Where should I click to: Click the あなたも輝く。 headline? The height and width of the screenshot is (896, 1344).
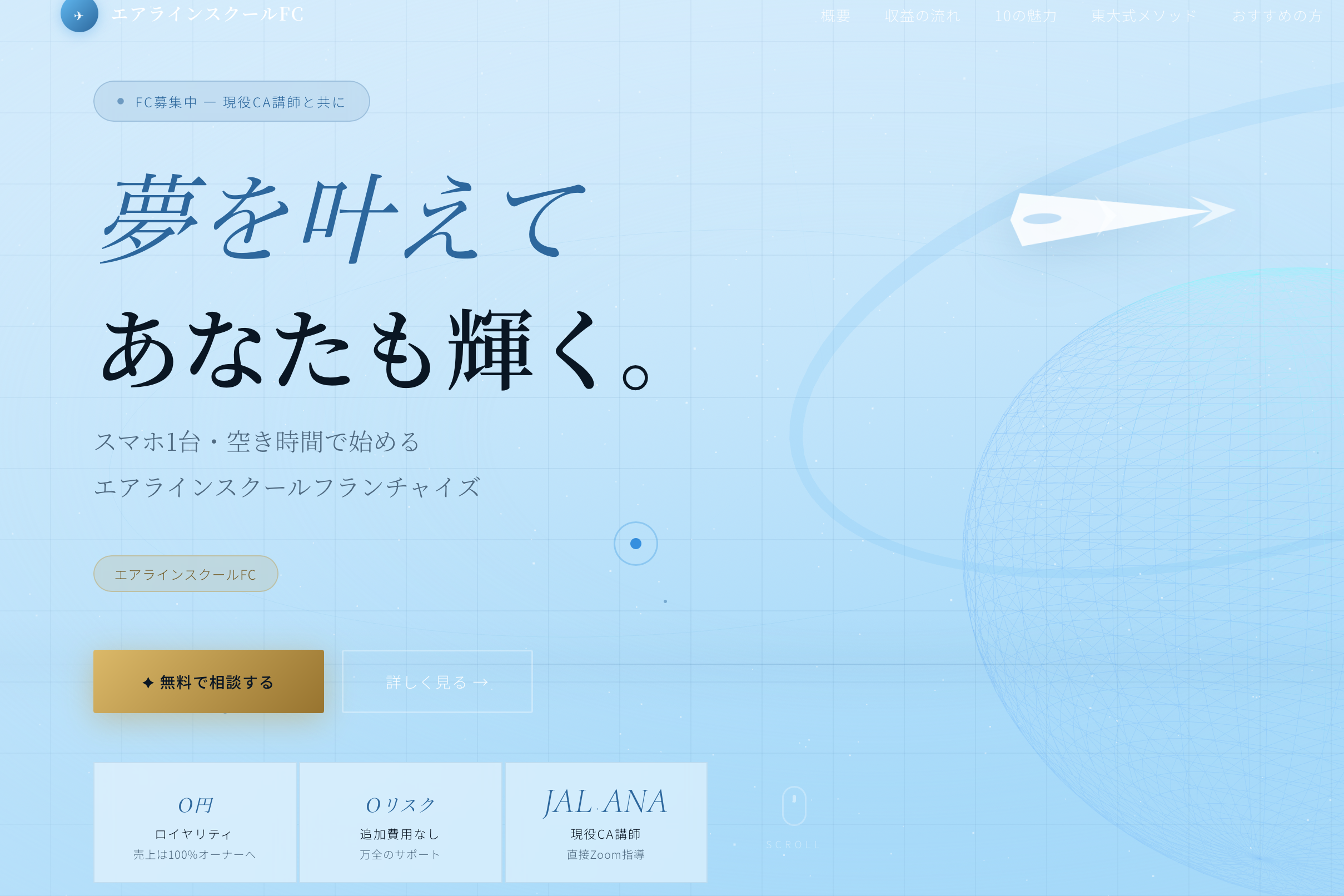375,349
